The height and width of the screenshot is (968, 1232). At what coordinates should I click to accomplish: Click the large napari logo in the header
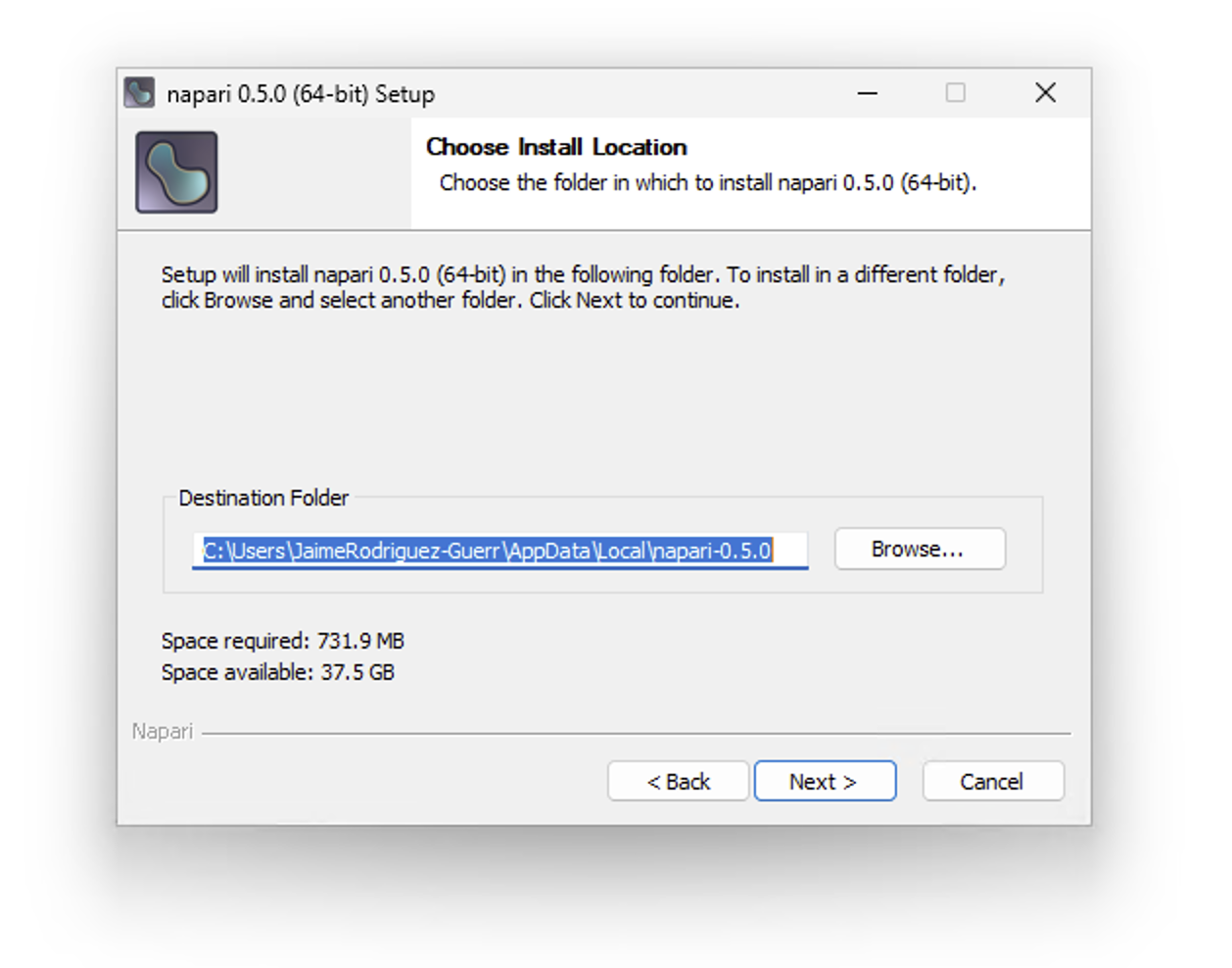pos(176,173)
